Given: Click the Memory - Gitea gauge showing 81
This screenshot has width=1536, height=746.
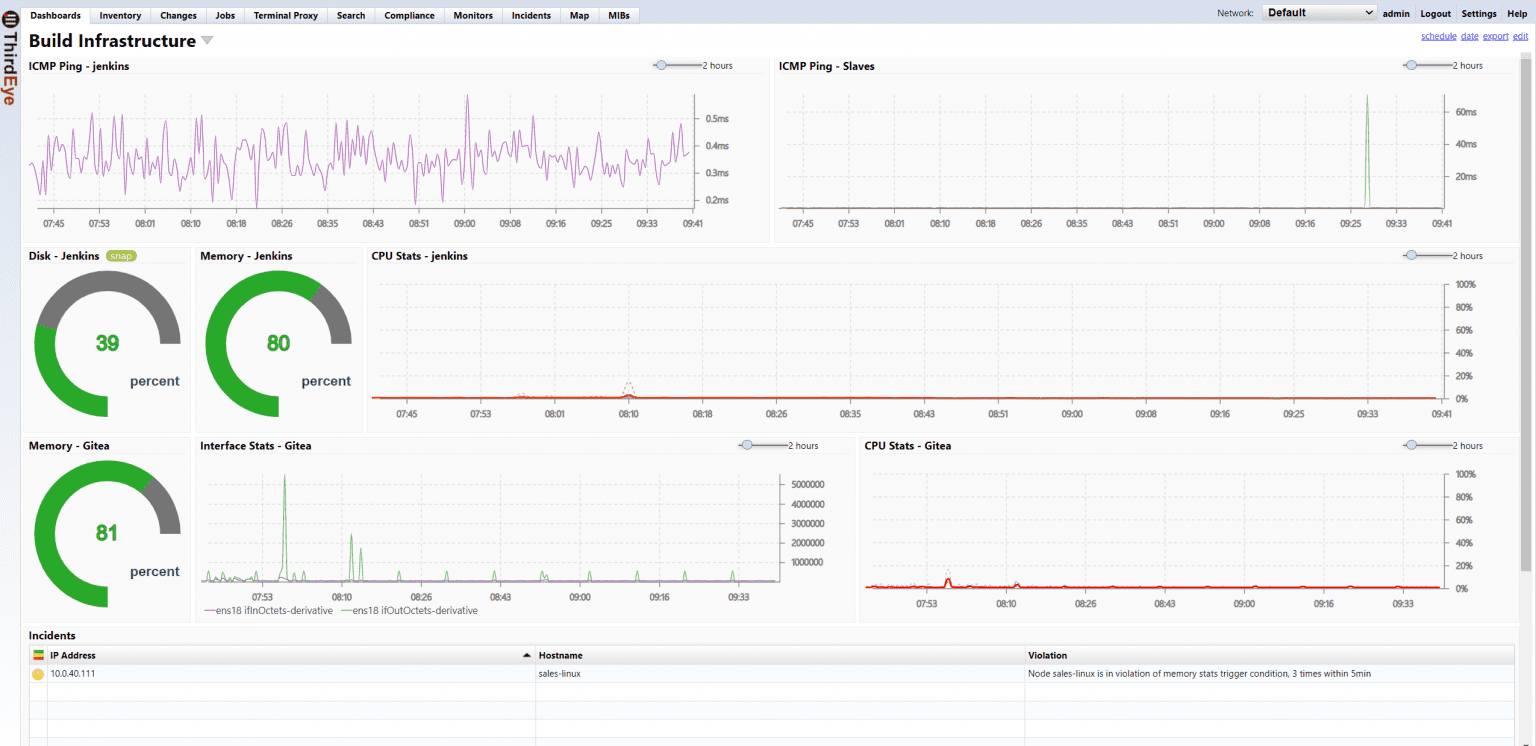Looking at the screenshot, I should pyautogui.click(x=107, y=533).
